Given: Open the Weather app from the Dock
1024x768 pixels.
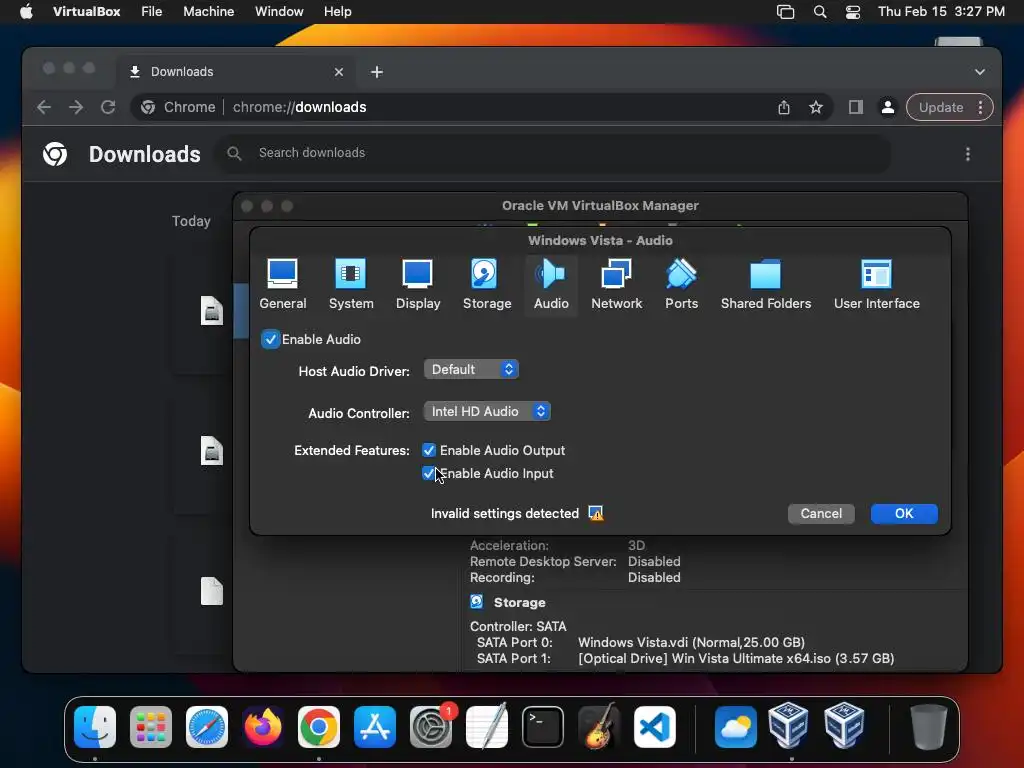Looking at the screenshot, I should tap(735, 726).
